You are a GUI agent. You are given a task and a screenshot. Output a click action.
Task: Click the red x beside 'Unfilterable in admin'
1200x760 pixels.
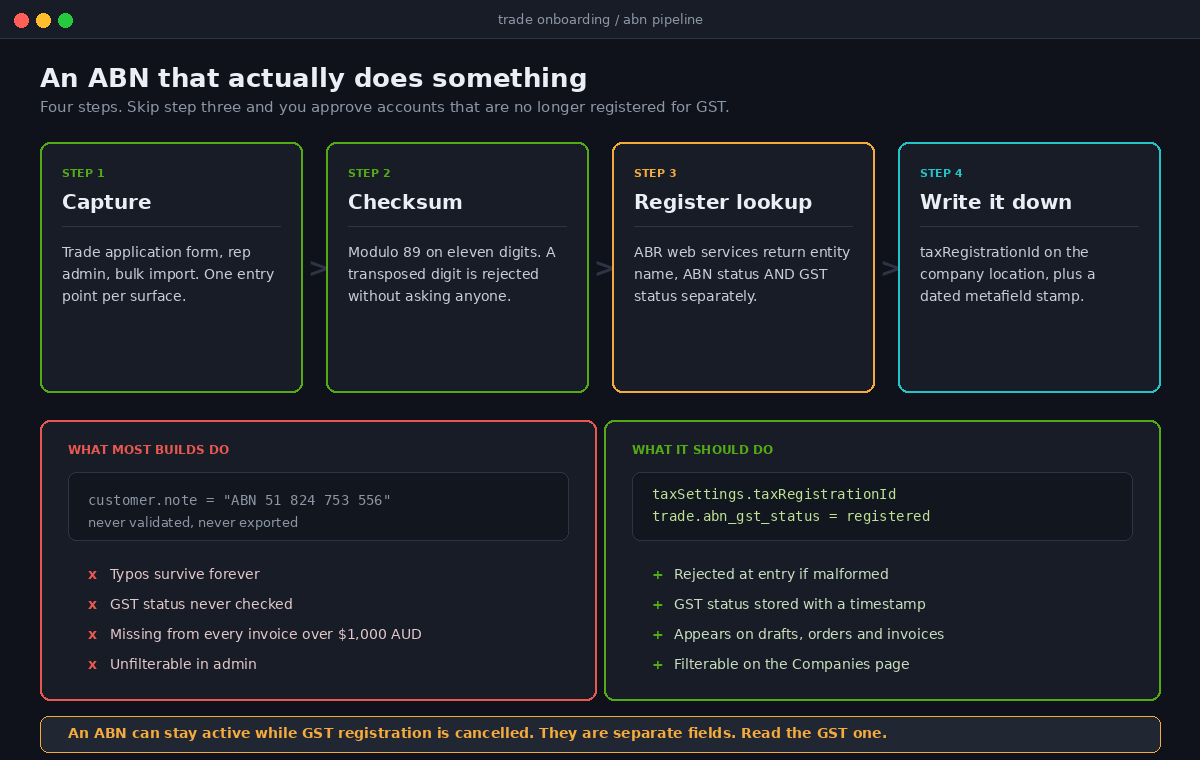[x=92, y=665]
